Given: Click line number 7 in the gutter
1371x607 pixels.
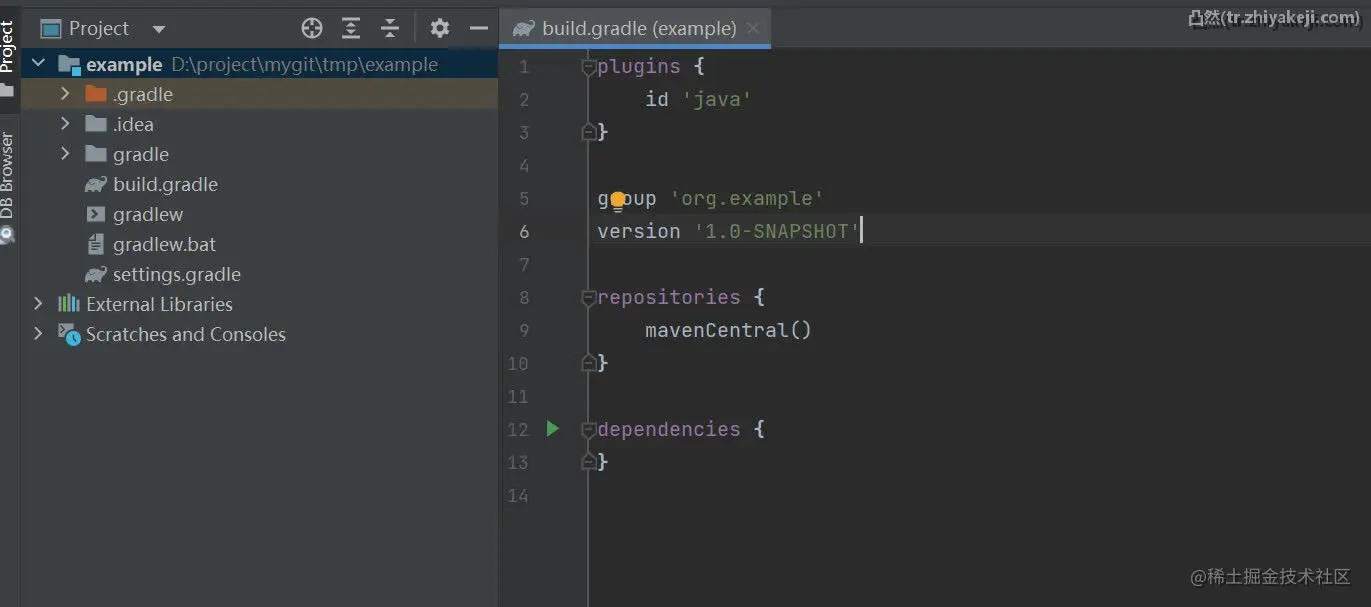Looking at the screenshot, I should [524, 264].
